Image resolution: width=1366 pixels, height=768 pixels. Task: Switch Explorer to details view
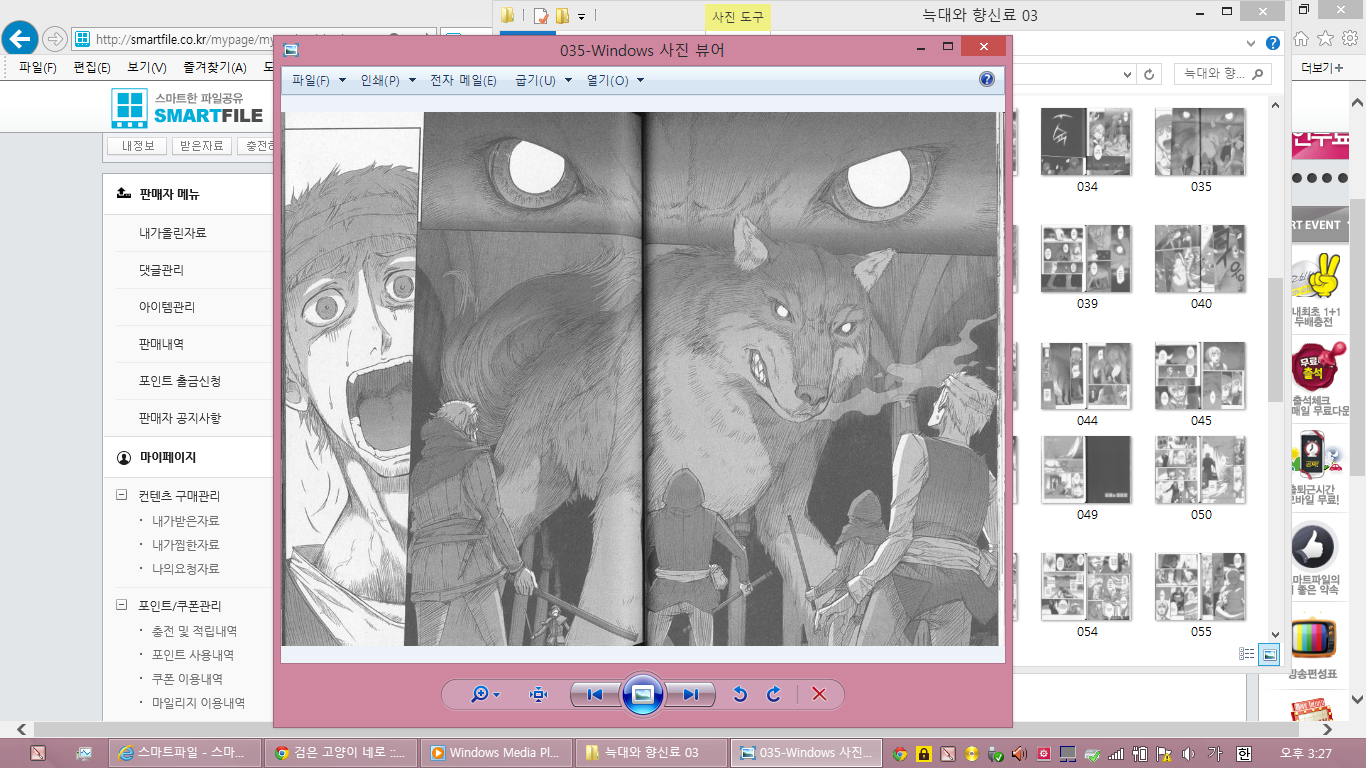pos(1247,654)
